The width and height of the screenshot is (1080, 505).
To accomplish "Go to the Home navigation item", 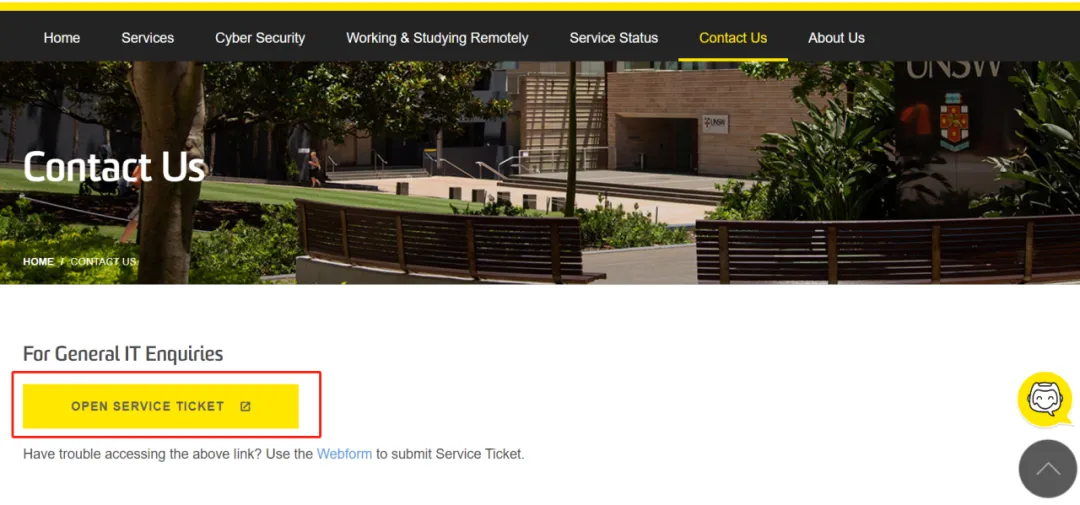I will coord(62,38).
